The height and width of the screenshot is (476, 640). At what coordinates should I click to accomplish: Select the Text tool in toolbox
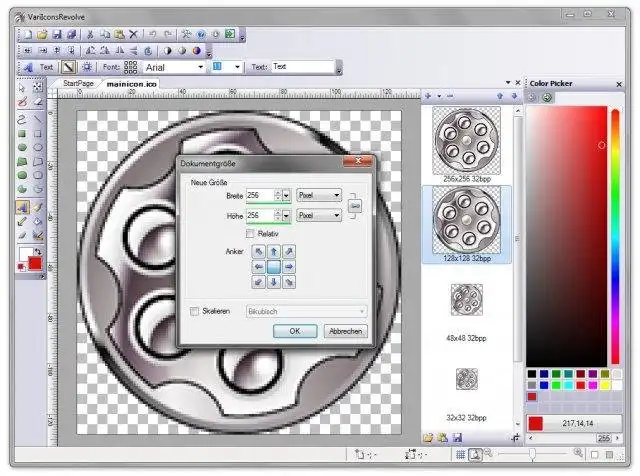pos(22,207)
